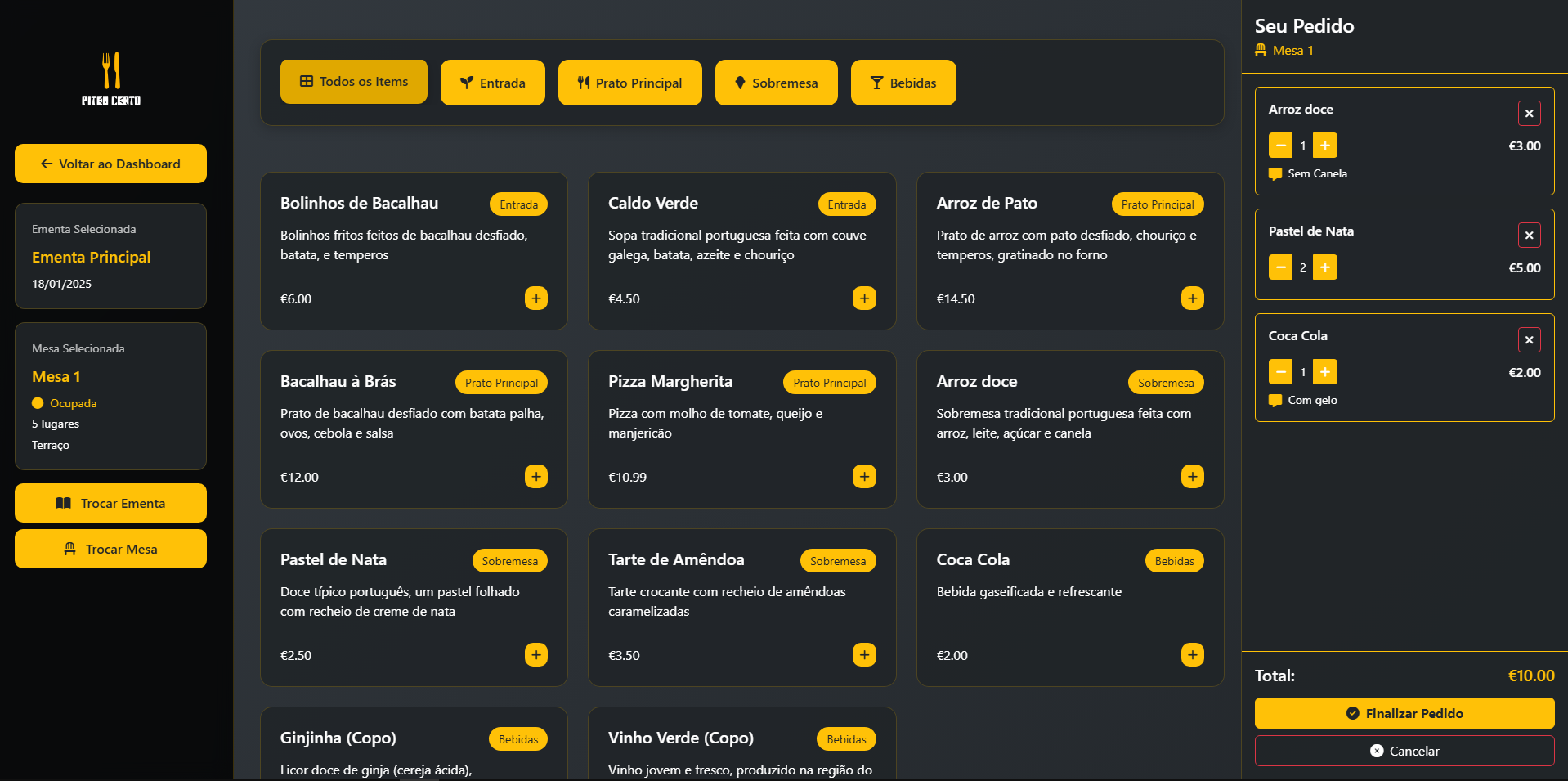Image resolution: width=1568 pixels, height=781 pixels.
Task: Delete Coca Cola from the order
Action: tap(1529, 340)
